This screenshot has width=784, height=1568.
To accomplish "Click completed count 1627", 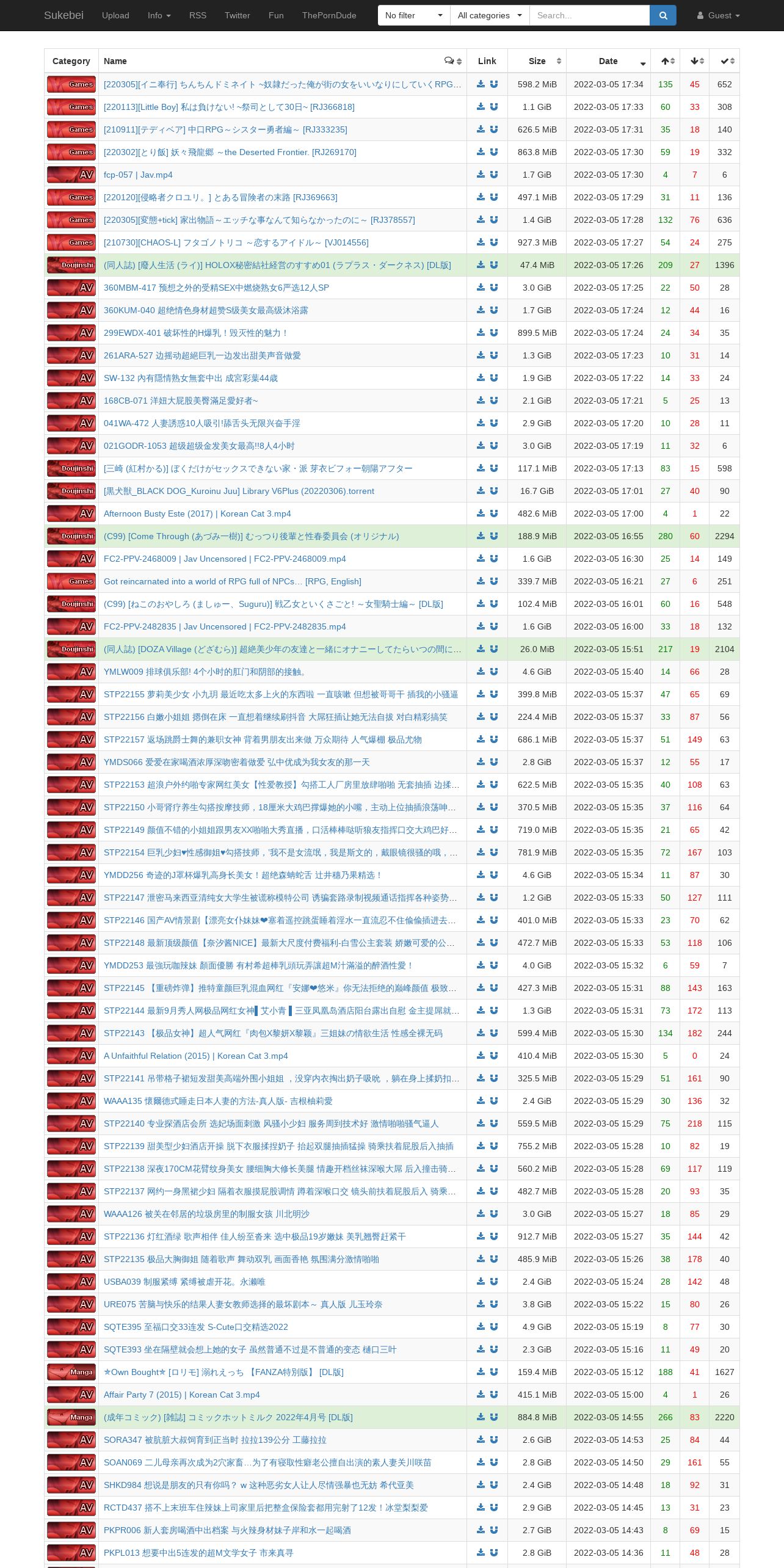I will click(725, 1372).
